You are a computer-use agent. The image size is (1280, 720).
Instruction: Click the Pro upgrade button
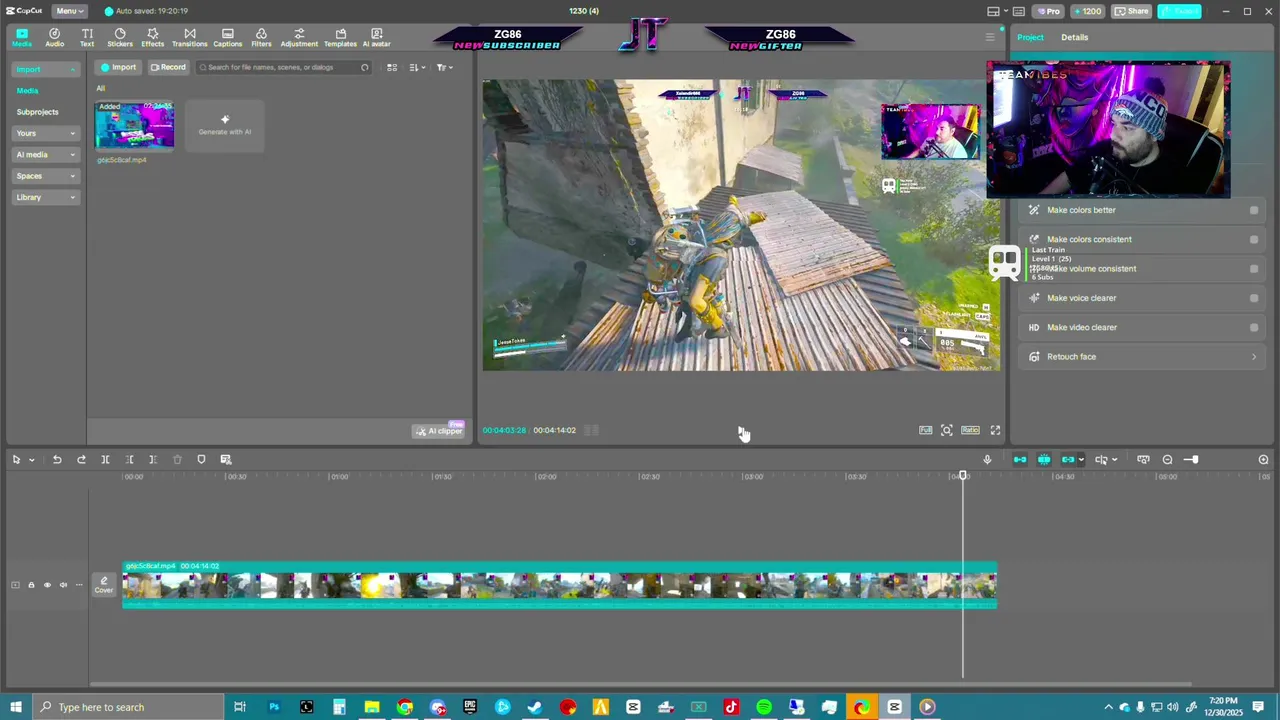[1048, 11]
